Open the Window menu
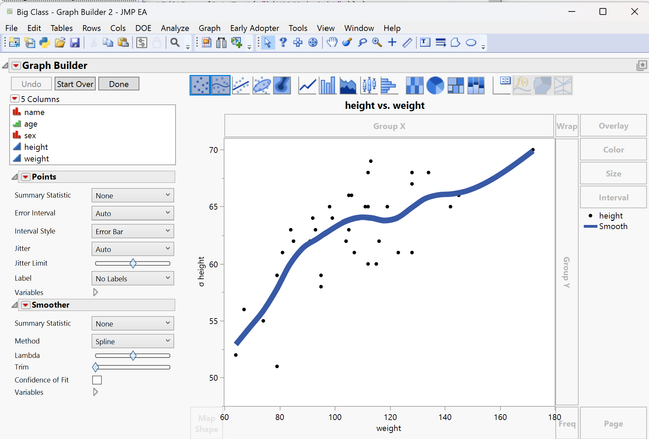The image size is (649, 439). tap(359, 28)
